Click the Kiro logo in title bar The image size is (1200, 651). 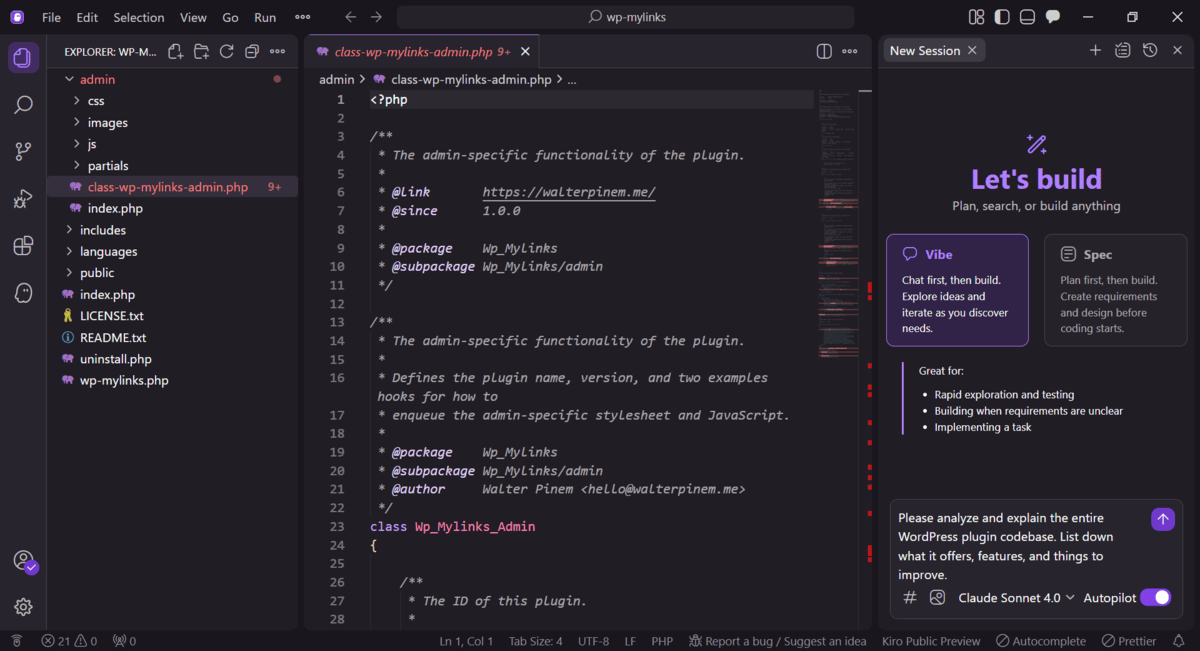click(17, 17)
